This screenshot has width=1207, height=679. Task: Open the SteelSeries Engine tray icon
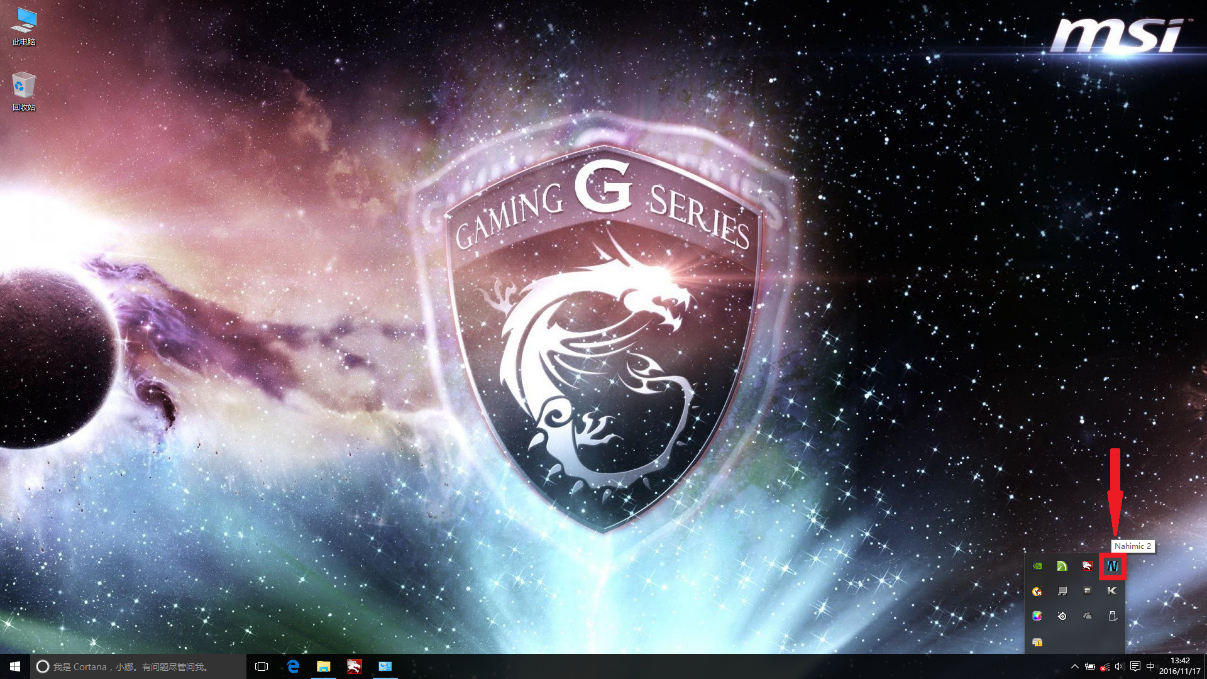pyautogui.click(x=1062, y=616)
